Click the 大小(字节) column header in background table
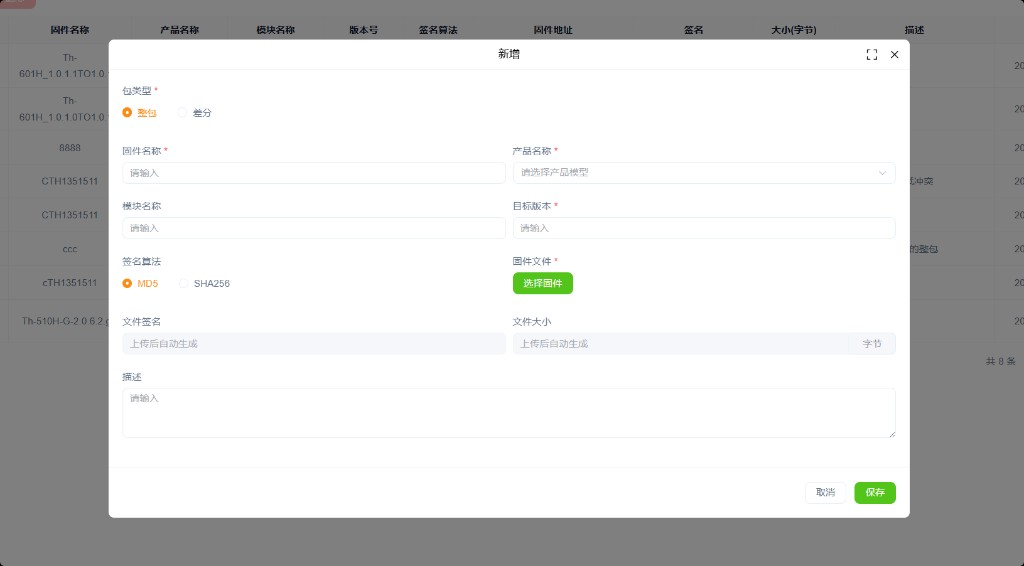The image size is (1024, 566). click(793, 30)
